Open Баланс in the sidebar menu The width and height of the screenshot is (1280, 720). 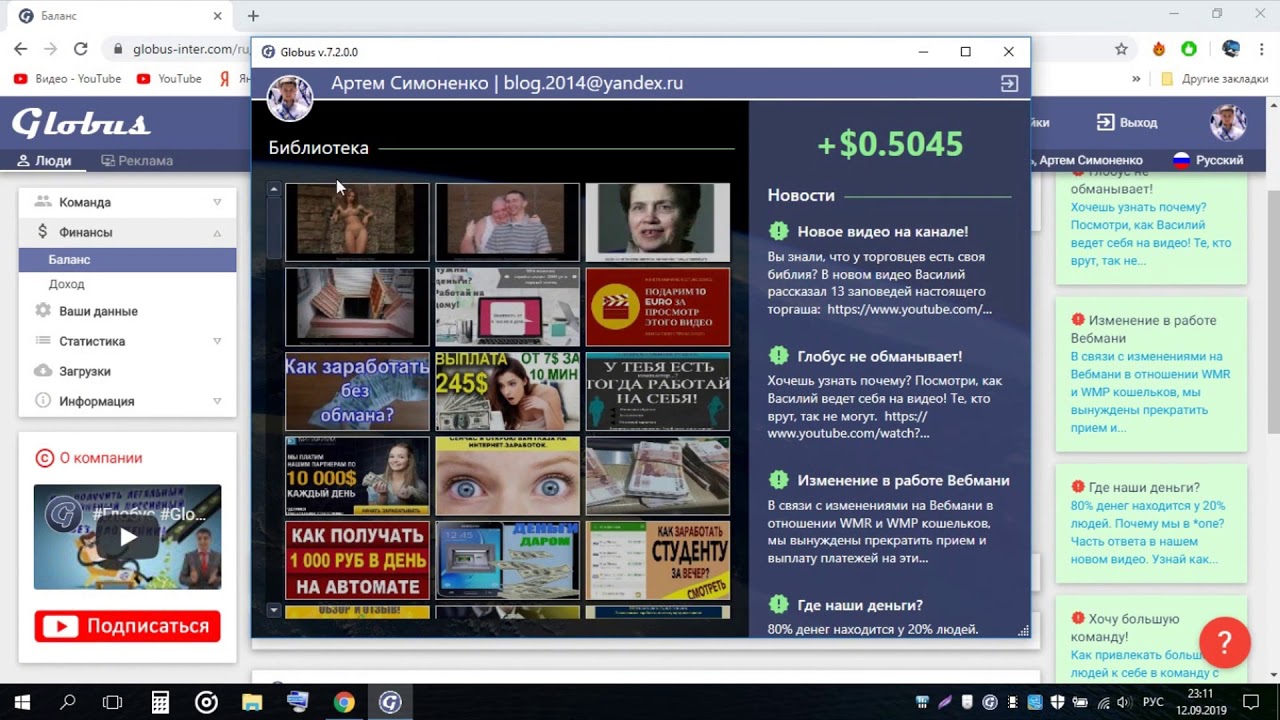[127, 260]
